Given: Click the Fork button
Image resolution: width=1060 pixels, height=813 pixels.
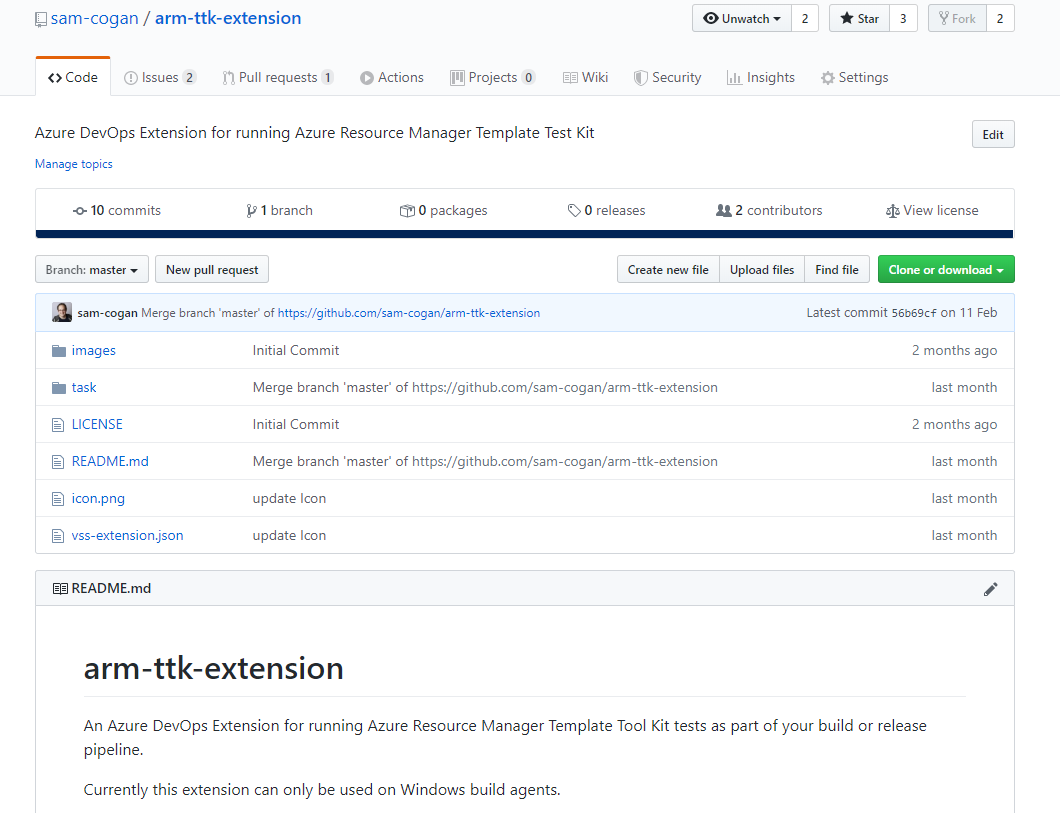Looking at the screenshot, I should tap(957, 19).
